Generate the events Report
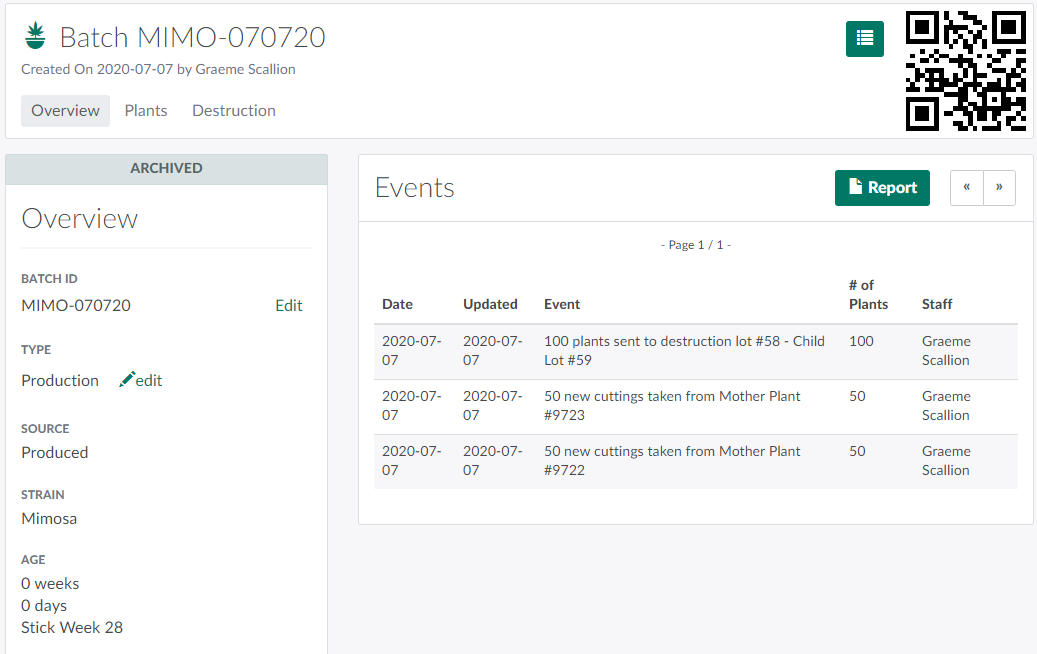The height and width of the screenshot is (654, 1037). point(882,188)
